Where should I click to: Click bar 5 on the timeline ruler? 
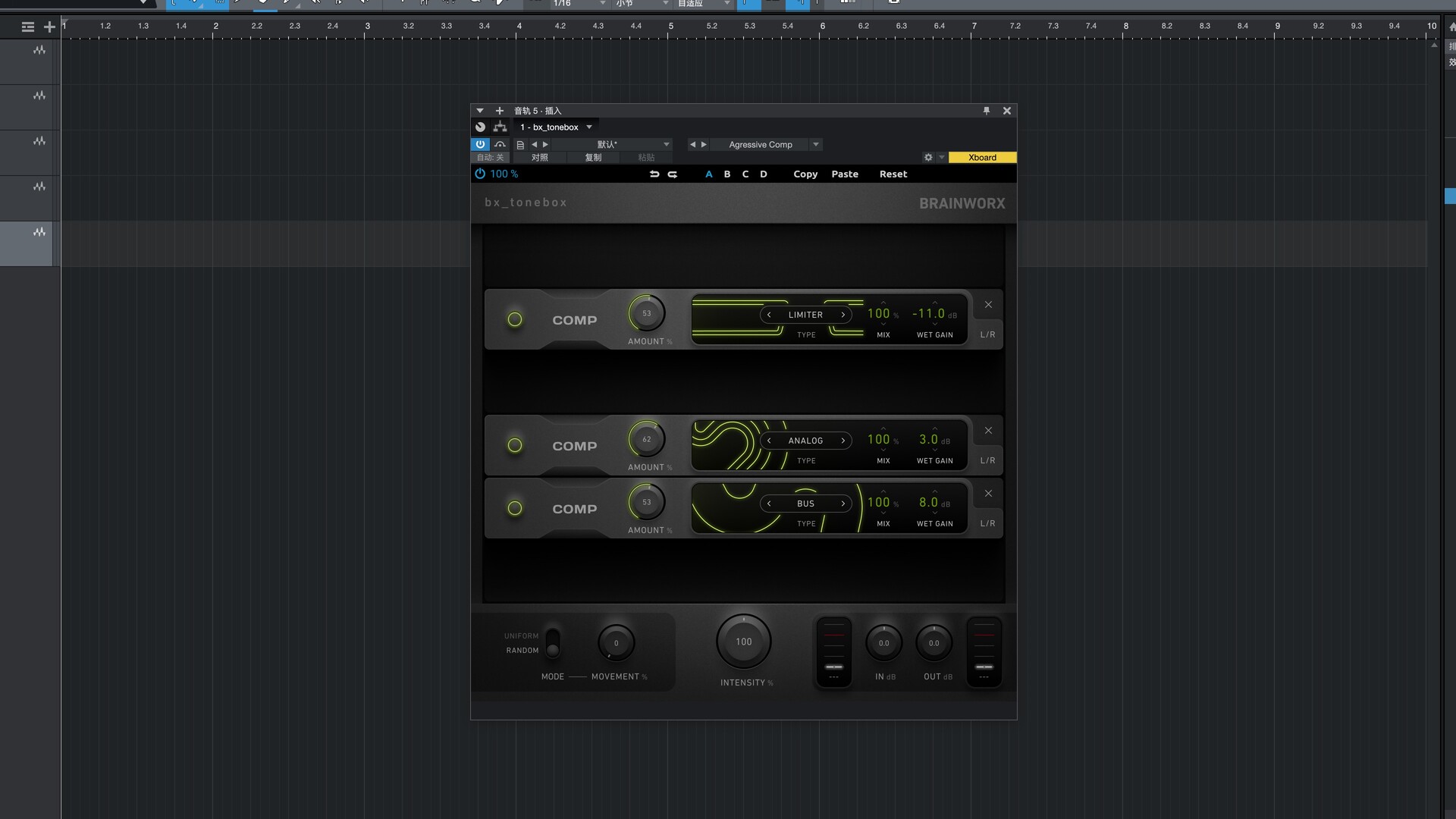[x=670, y=27]
